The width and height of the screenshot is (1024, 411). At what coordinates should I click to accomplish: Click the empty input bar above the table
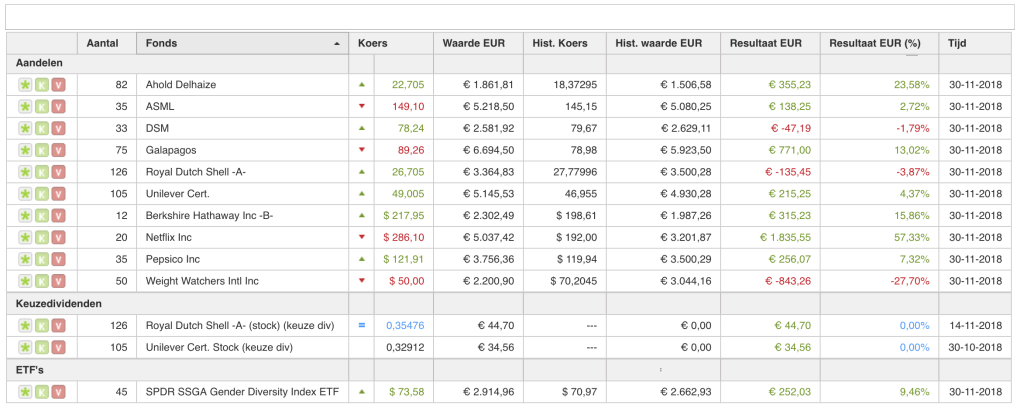click(509, 17)
